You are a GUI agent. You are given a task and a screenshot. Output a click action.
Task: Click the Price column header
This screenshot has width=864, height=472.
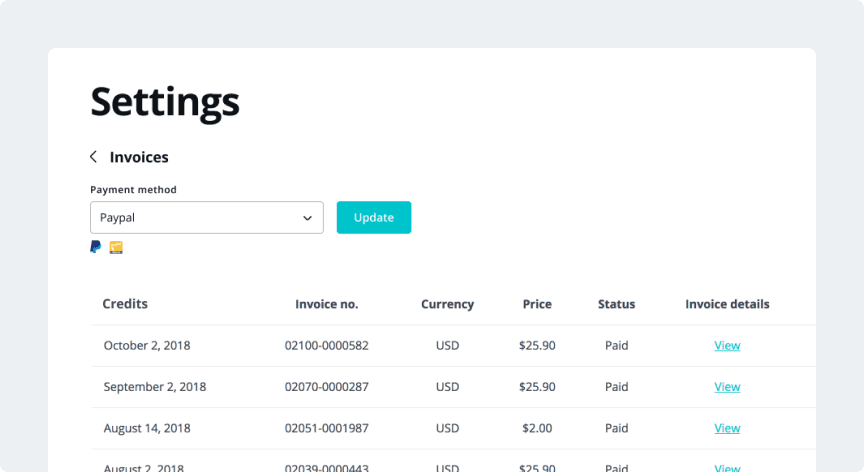click(537, 304)
